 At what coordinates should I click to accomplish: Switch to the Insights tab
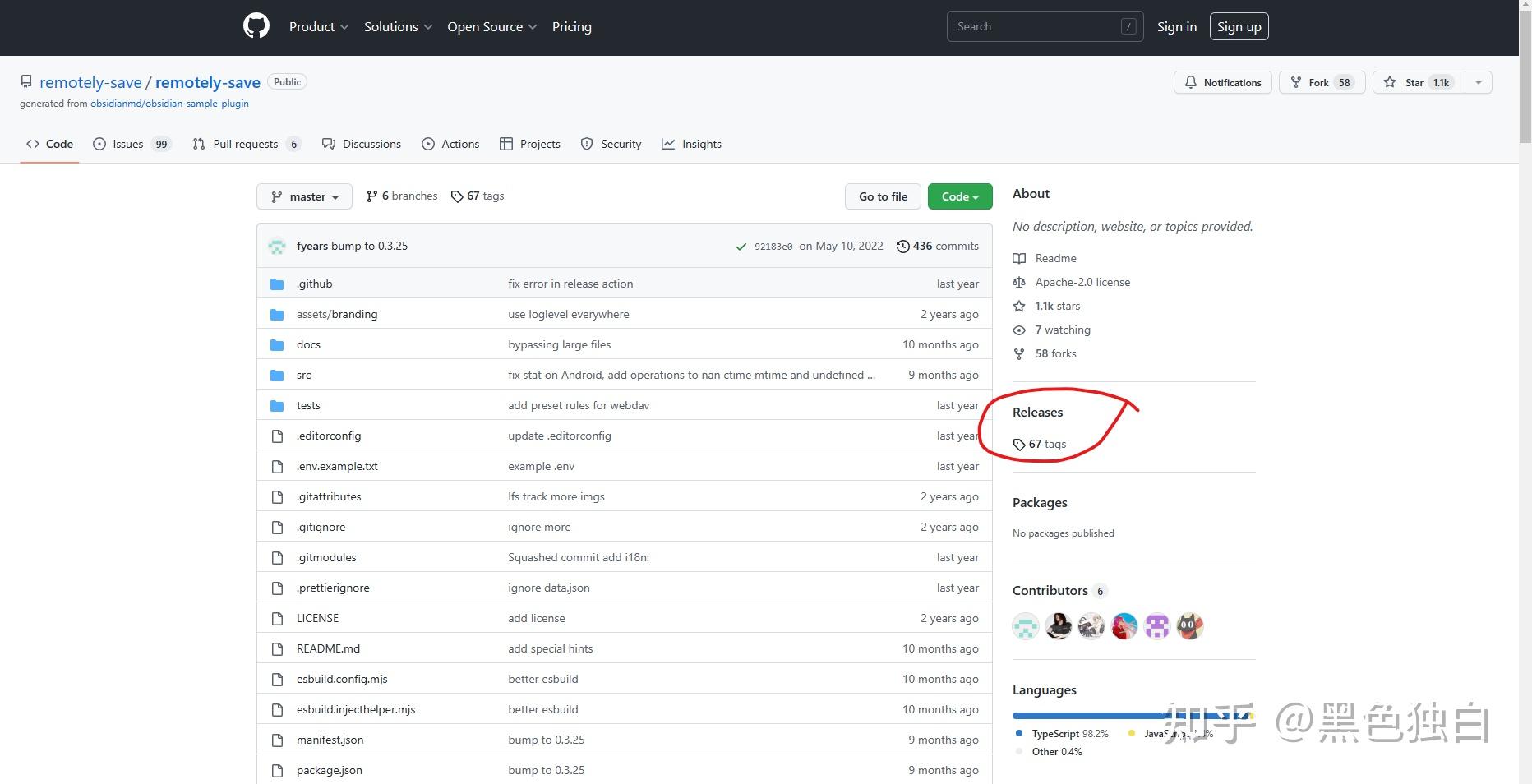pyautogui.click(x=691, y=144)
